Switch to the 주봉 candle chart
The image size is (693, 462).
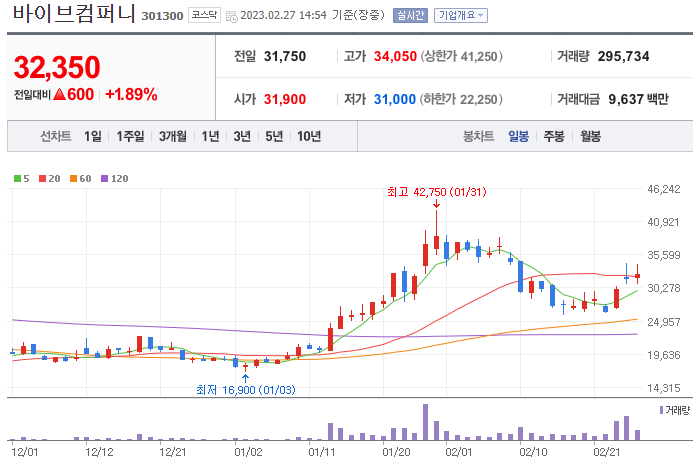point(554,136)
